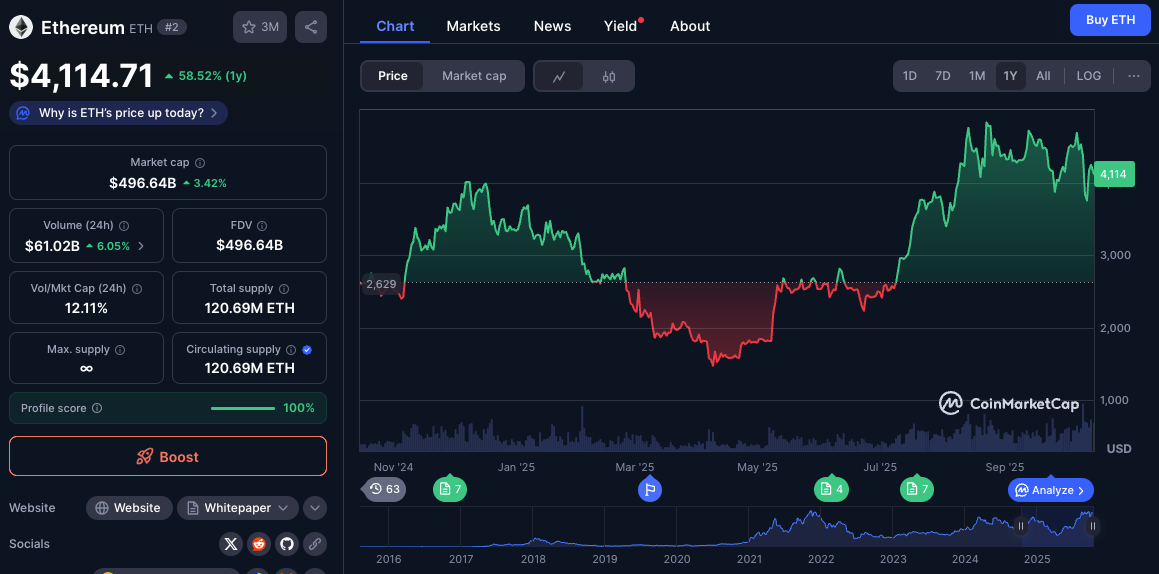Image resolution: width=1159 pixels, height=574 pixels.
Task: Click the Buy ETH button
Action: click(1110, 20)
